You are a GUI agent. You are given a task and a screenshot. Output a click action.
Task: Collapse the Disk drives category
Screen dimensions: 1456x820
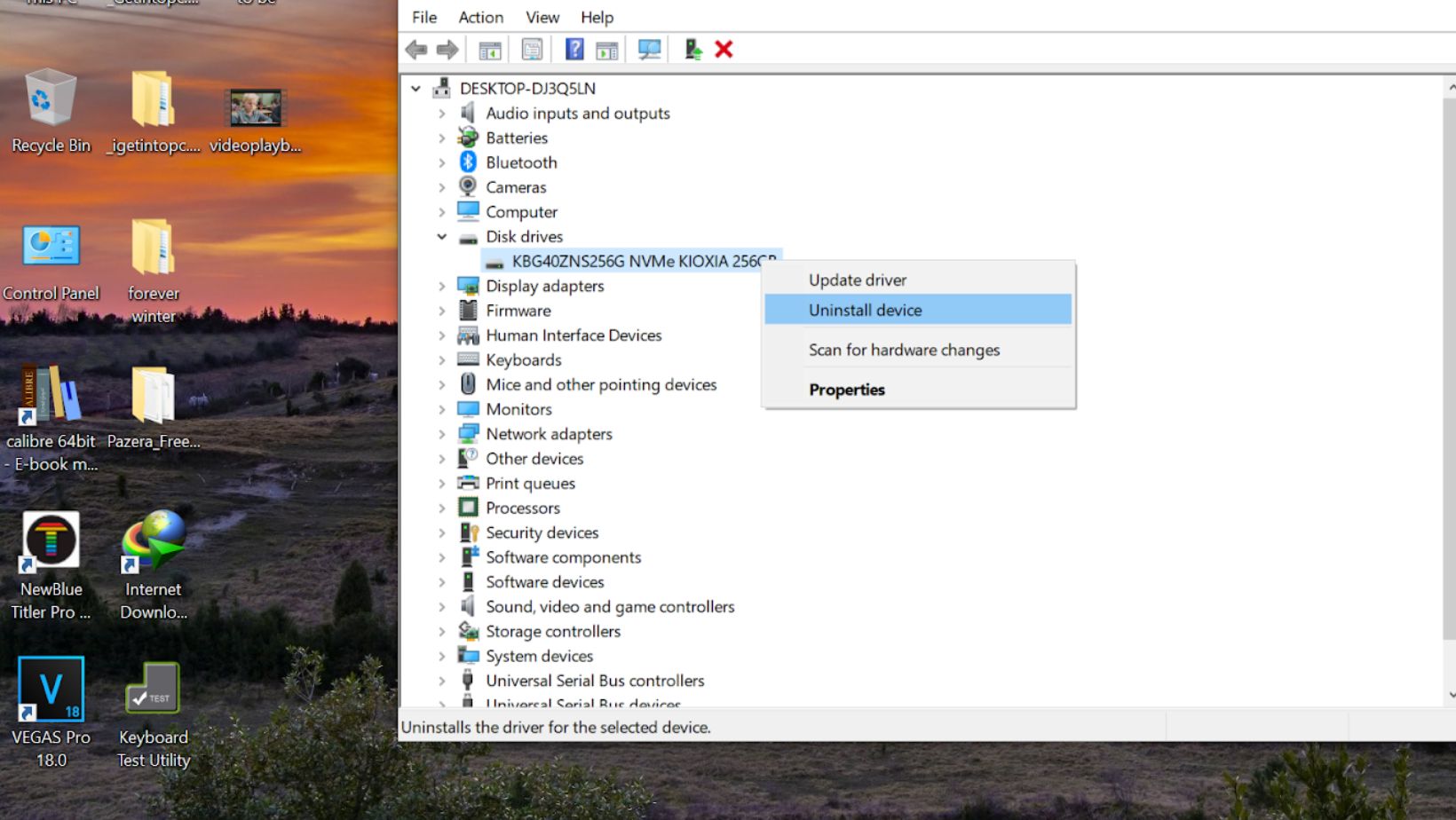442,237
